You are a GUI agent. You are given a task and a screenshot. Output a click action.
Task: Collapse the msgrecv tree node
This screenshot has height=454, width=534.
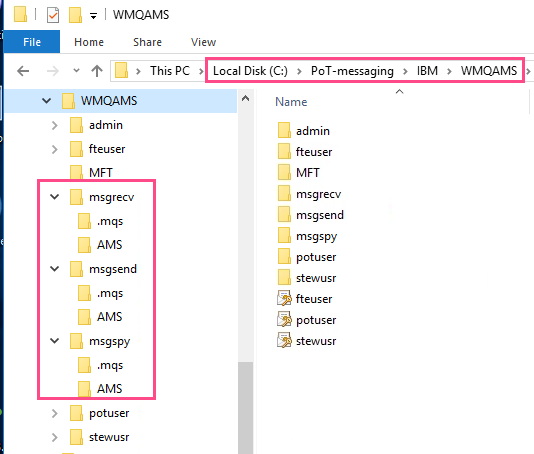pos(54,197)
